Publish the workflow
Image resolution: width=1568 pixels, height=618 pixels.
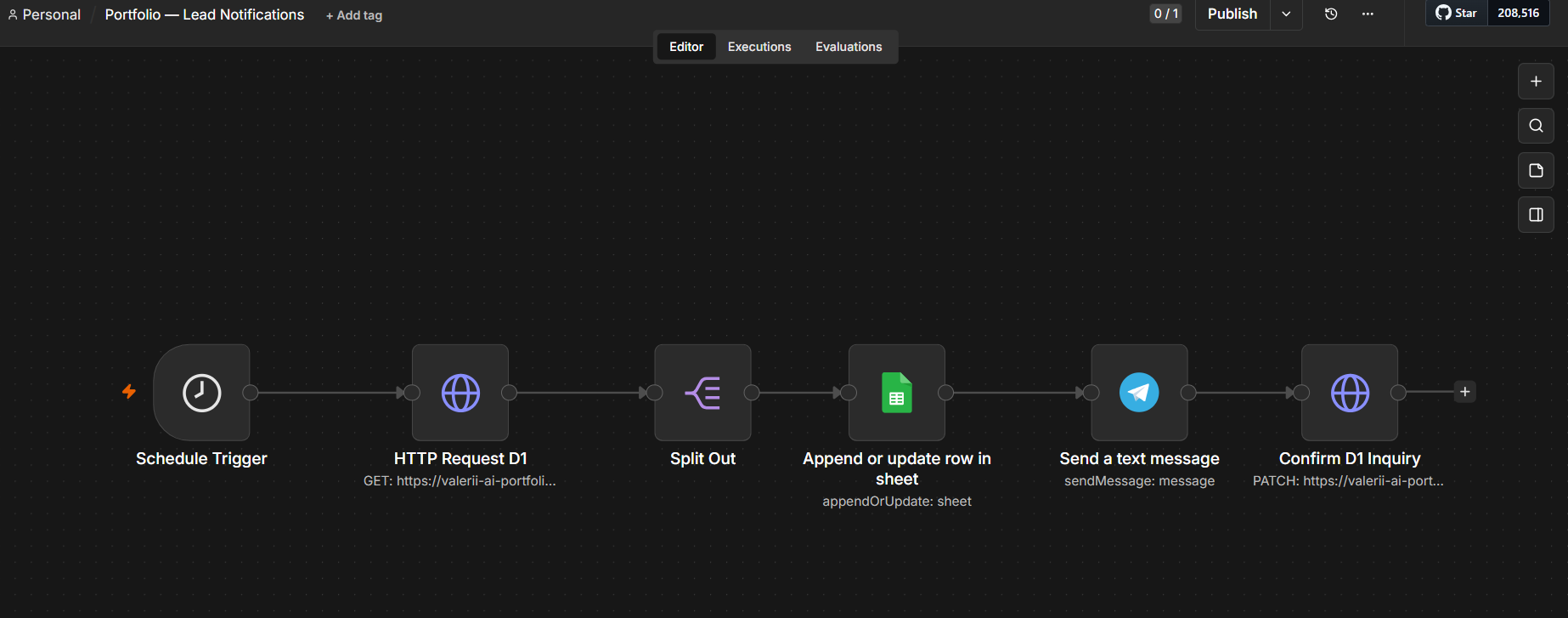tap(1232, 14)
